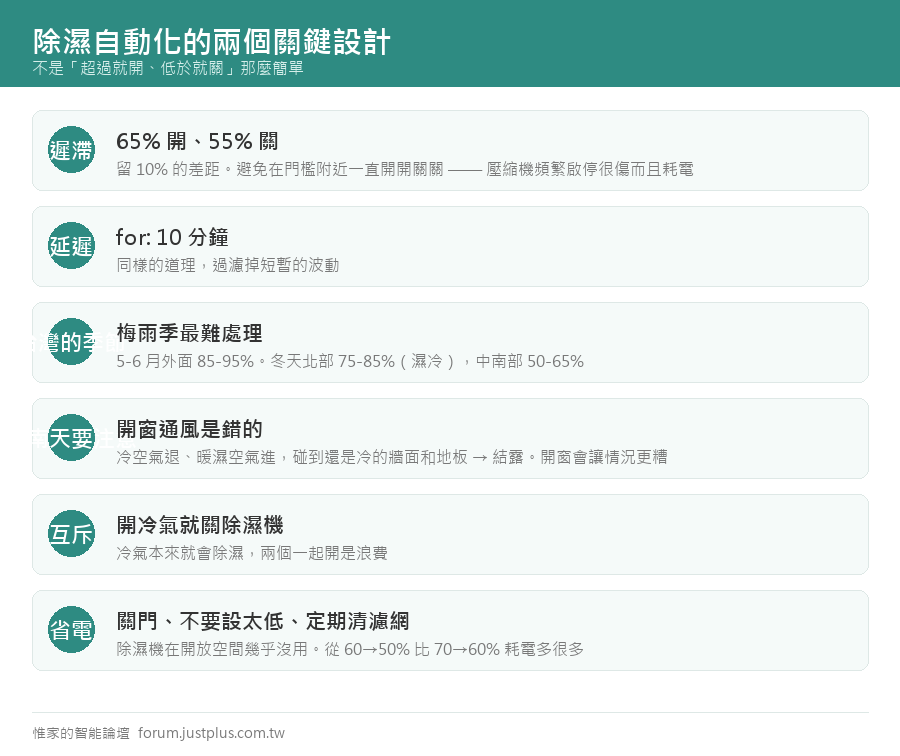Click the badge beside 梅雨季最難處理
The height and width of the screenshot is (756, 900).
[71, 342]
